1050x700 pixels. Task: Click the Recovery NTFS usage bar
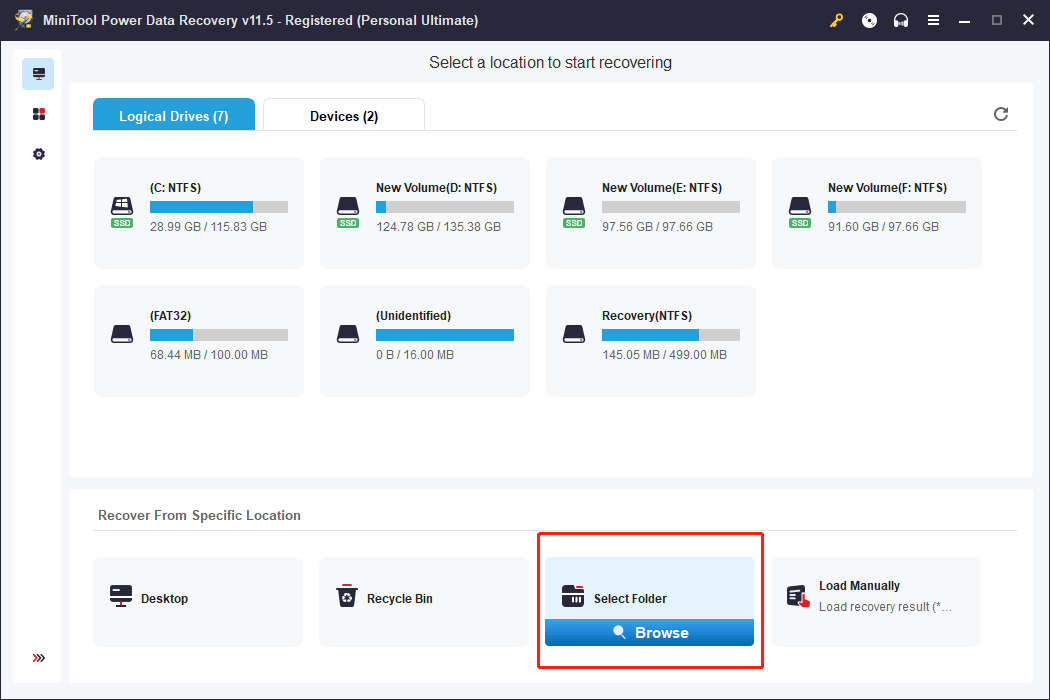point(671,335)
